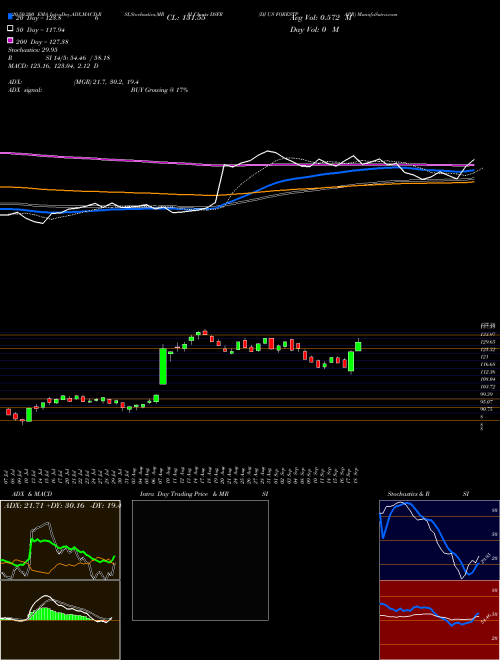500x660 pixels.
Task: Click the magenta 200 Day legend swatch
Action: tap(10, 40)
